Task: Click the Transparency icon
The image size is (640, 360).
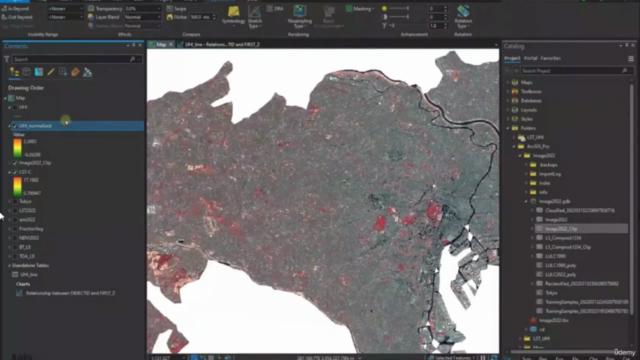Action: point(91,9)
